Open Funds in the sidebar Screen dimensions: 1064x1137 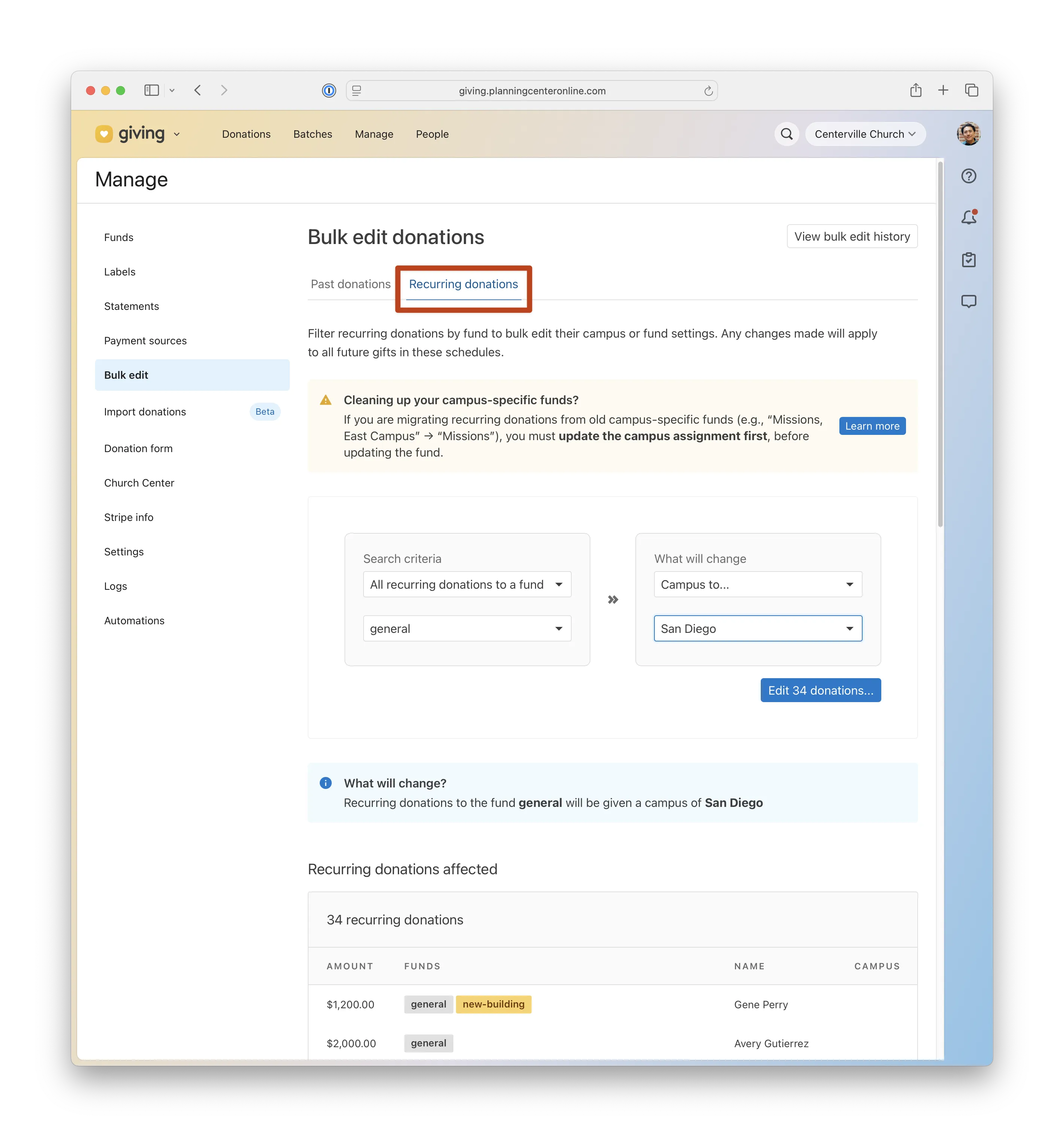coord(192,237)
